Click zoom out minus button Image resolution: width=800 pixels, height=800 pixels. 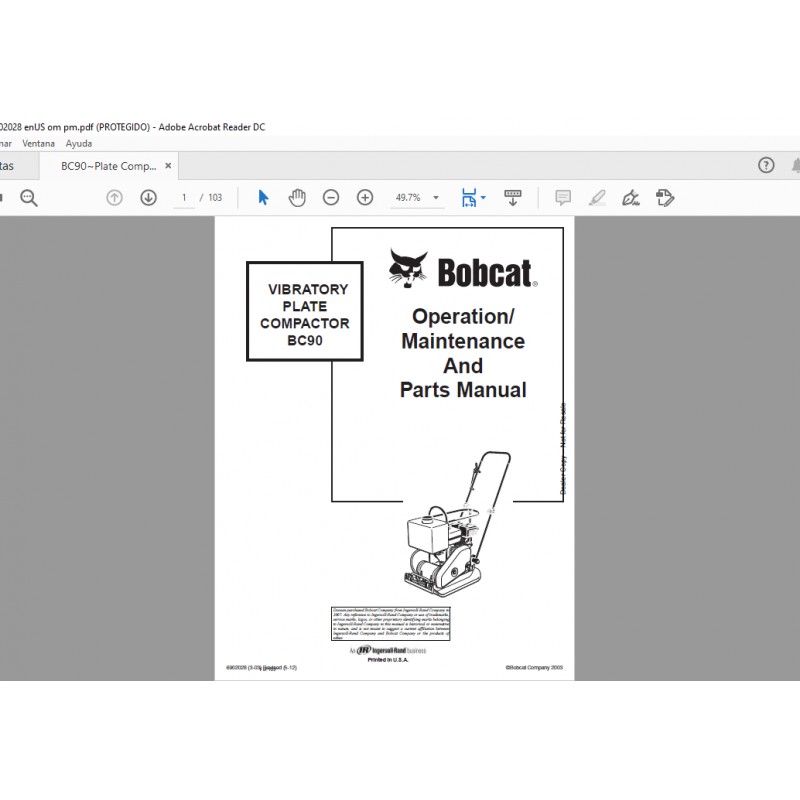click(330, 197)
